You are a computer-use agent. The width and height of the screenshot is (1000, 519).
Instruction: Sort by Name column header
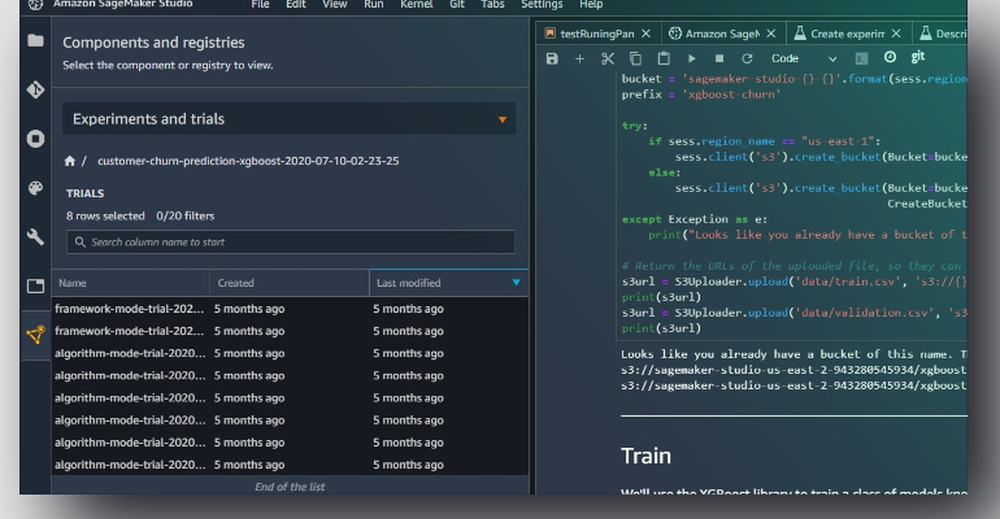click(x=130, y=282)
